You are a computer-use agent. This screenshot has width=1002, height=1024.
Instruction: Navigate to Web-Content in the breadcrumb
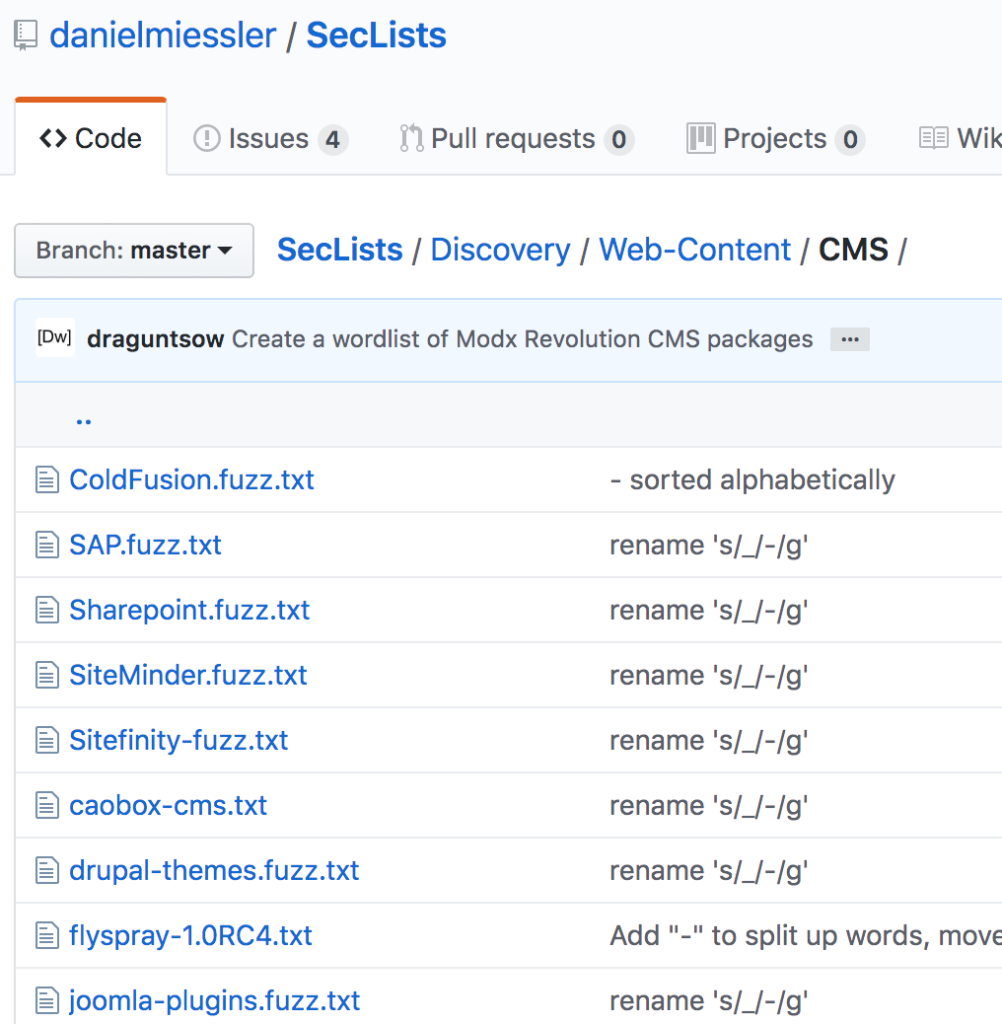point(694,250)
